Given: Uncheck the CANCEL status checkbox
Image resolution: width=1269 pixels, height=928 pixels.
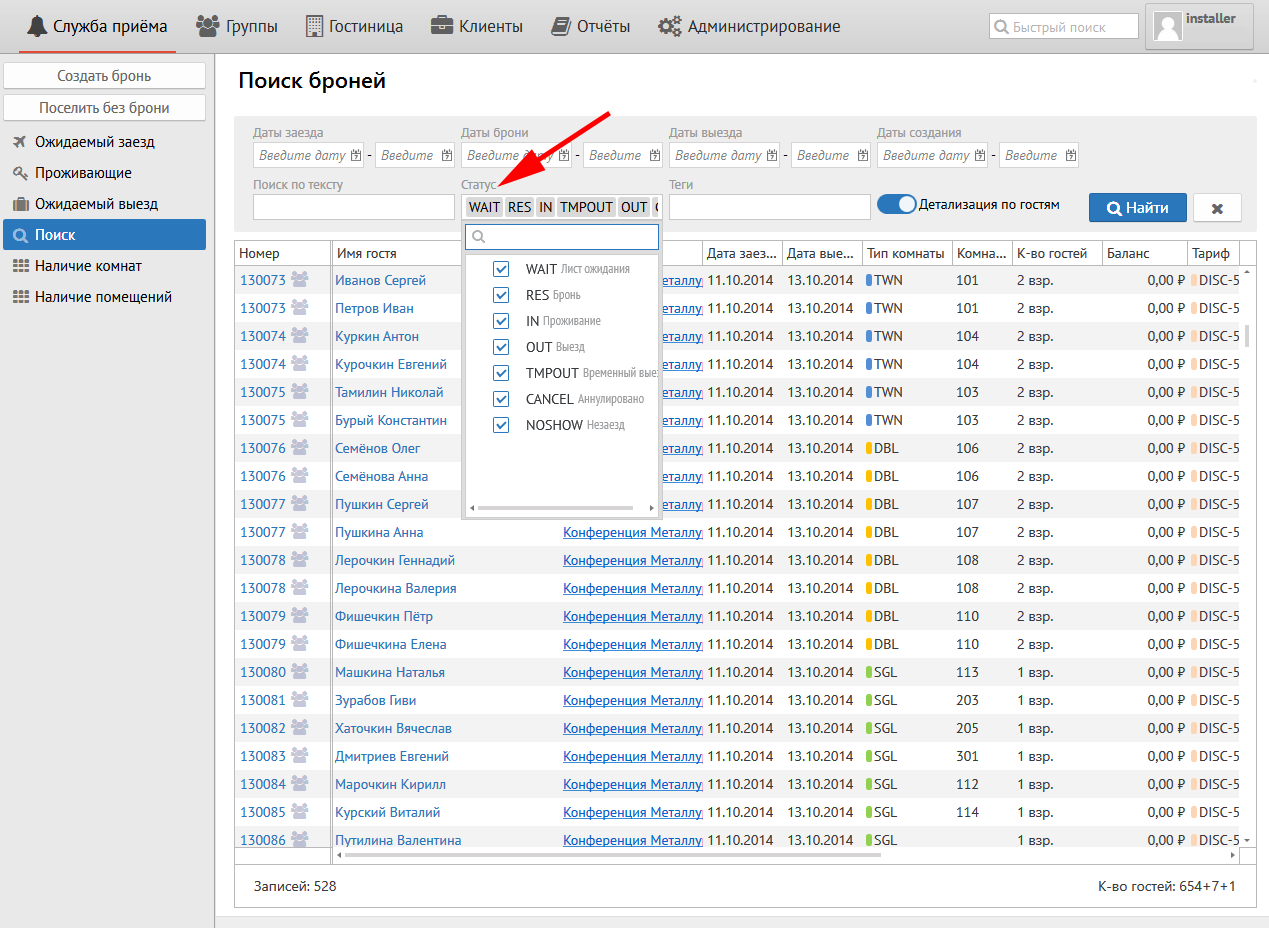Looking at the screenshot, I should pyautogui.click(x=502, y=399).
